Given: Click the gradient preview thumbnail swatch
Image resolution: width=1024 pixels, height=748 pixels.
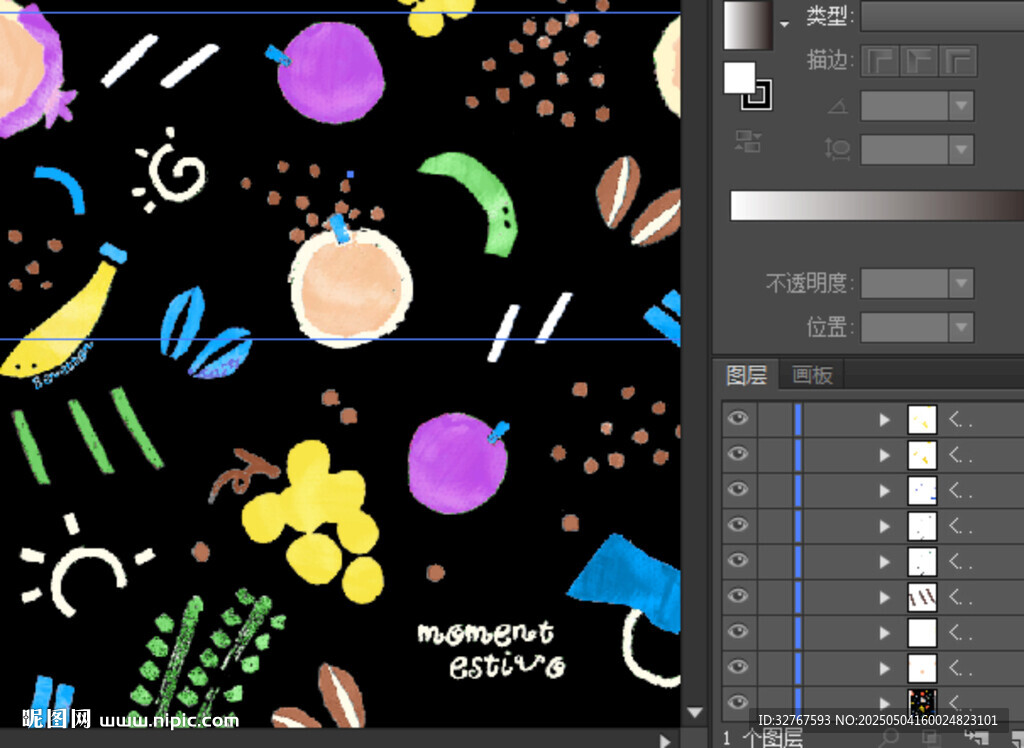Looking at the screenshot, I should (x=748, y=24).
